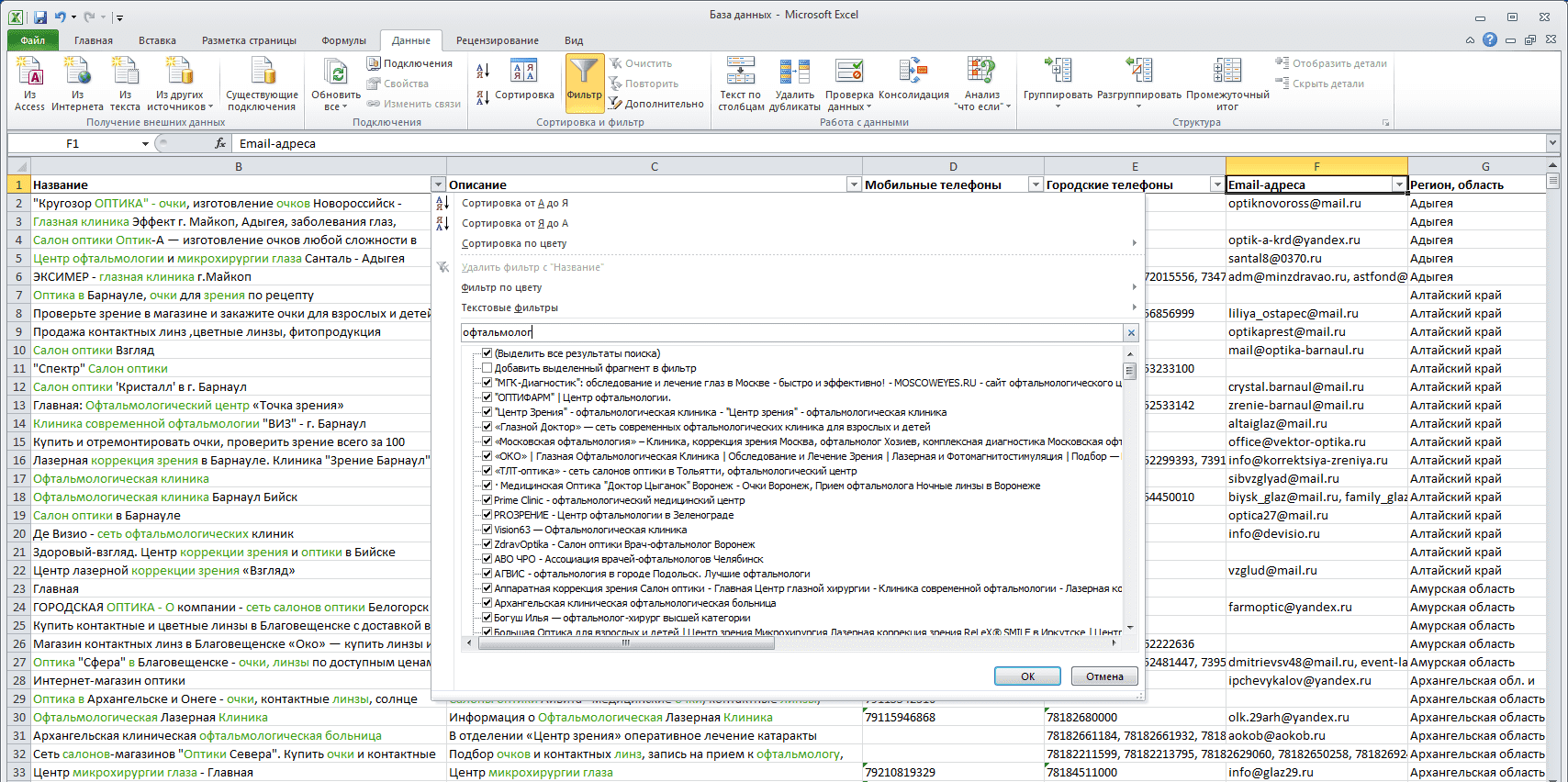Open Existing Connections
The height and width of the screenshot is (782, 1568).
point(262,84)
